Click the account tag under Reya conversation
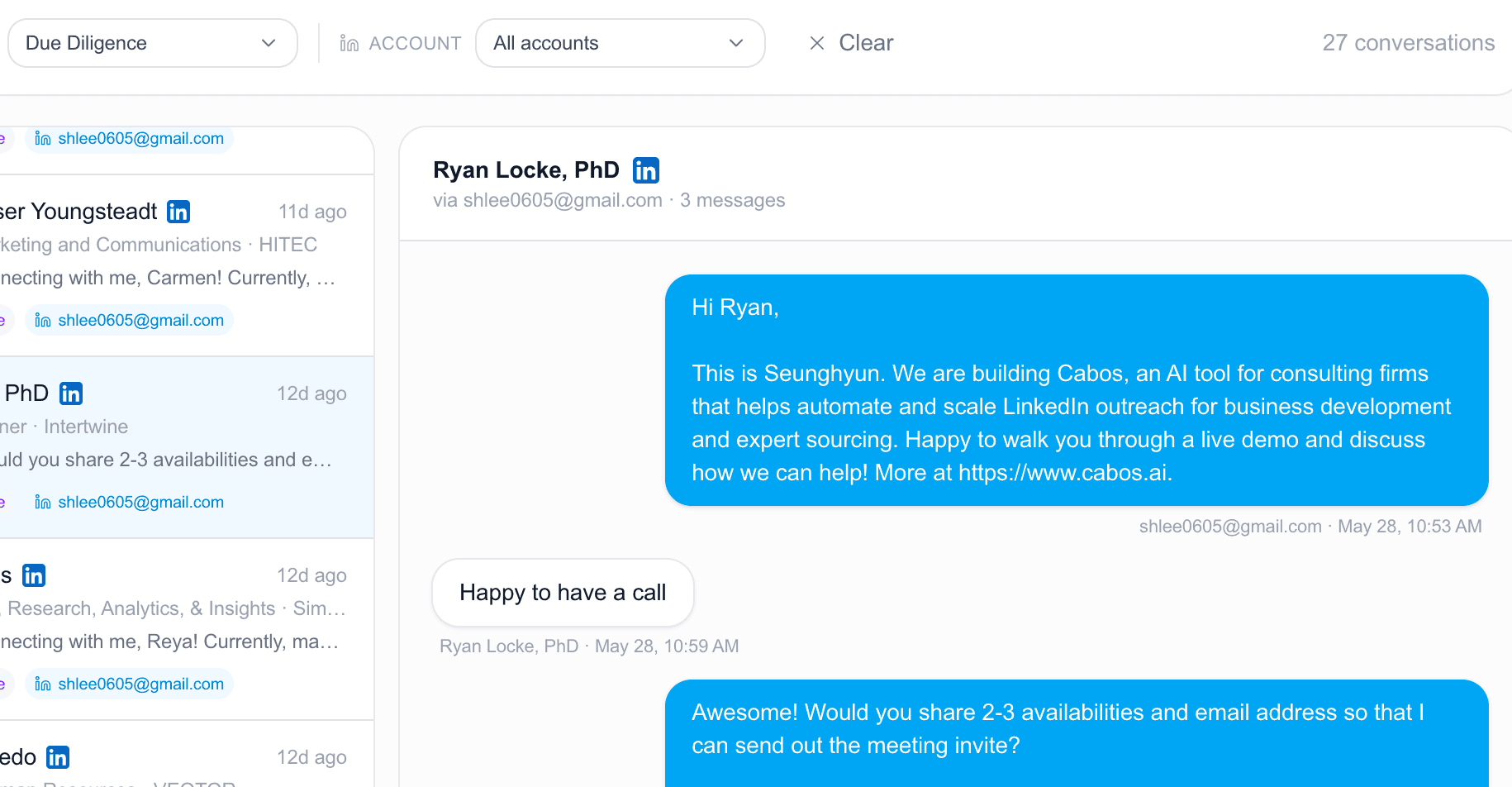Viewport: 1512px width, 787px height. (130, 684)
